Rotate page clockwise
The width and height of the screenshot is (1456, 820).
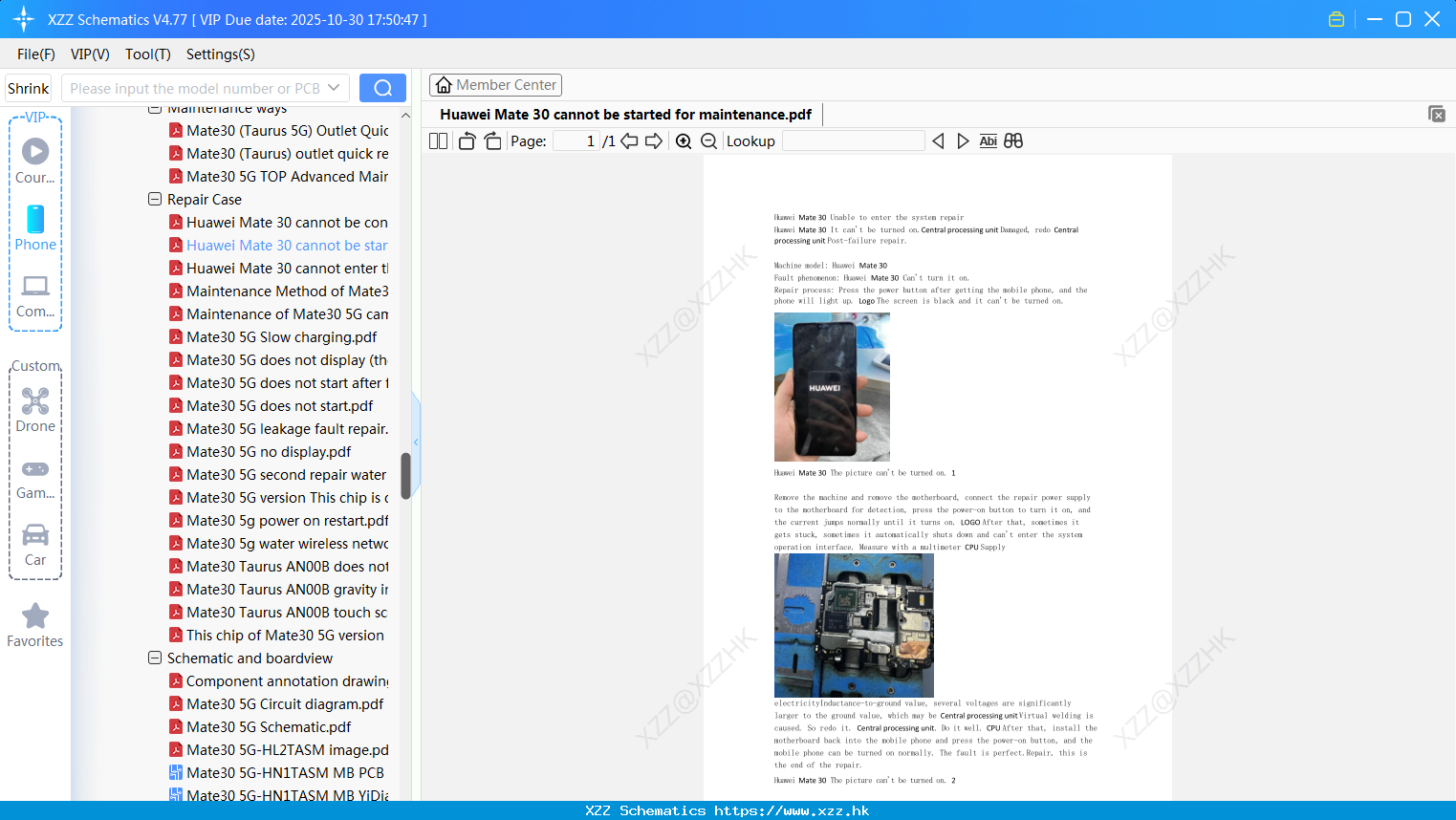pyautogui.click(x=492, y=140)
